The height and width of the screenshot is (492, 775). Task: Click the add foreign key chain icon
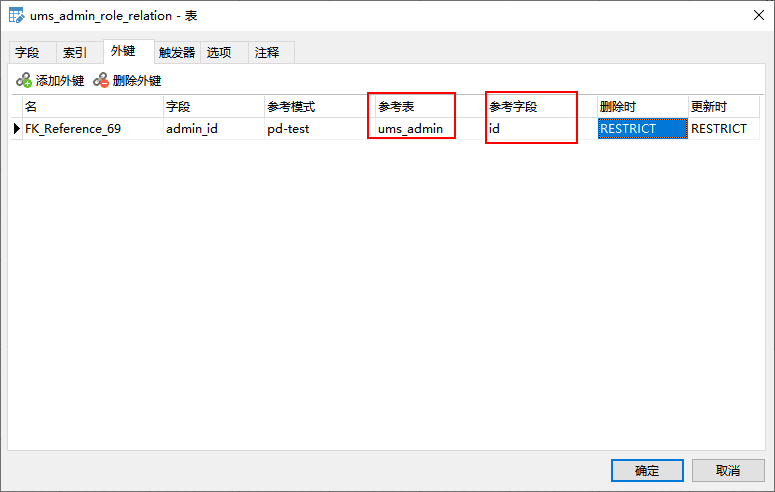[x=24, y=80]
